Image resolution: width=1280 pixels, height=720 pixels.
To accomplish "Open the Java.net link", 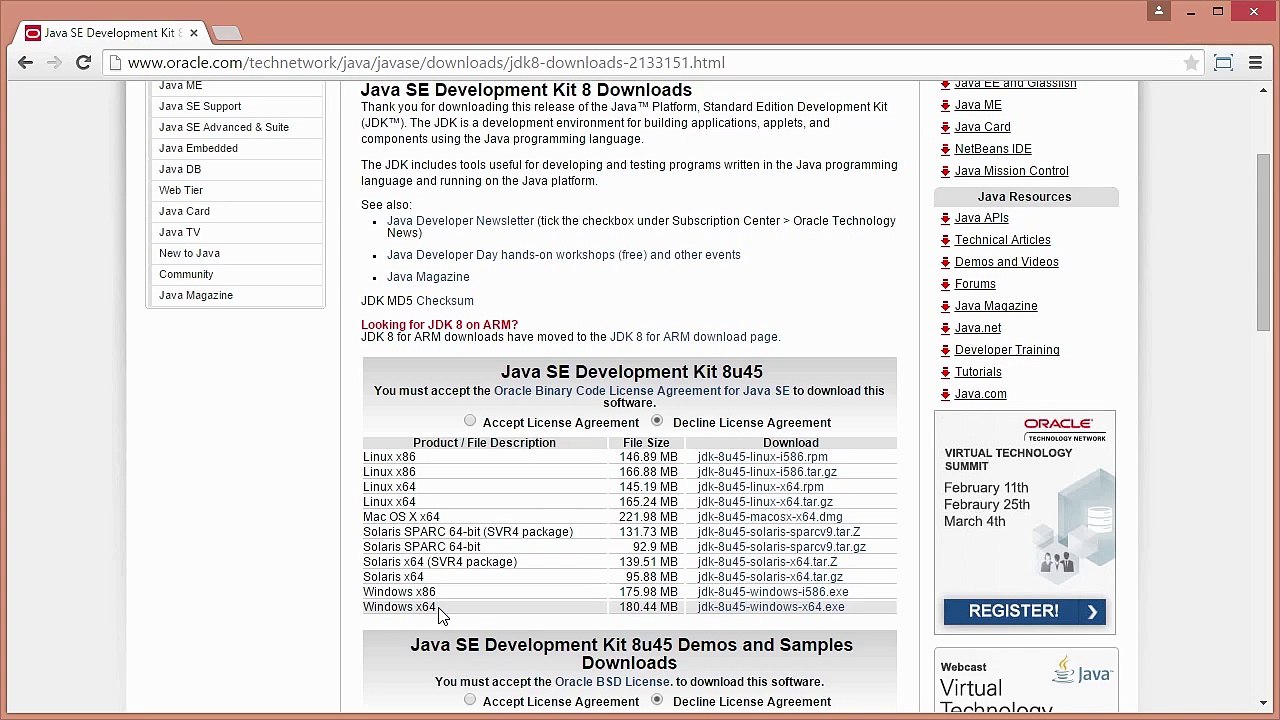I will [978, 328].
